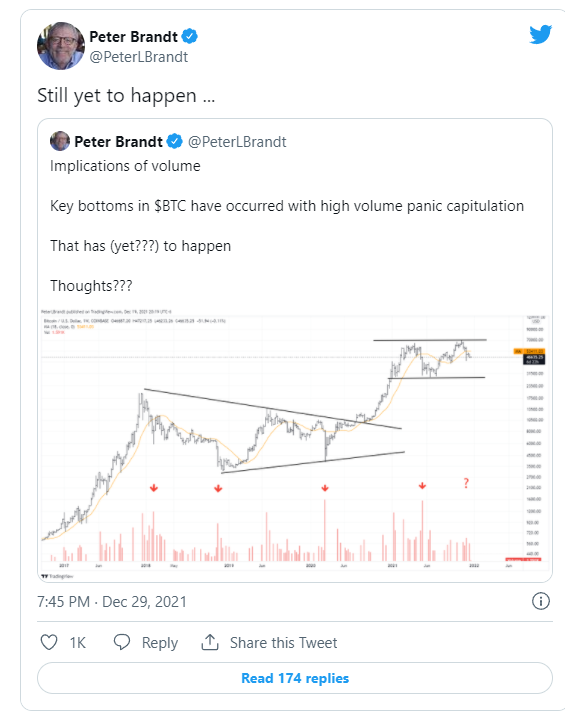
Task: Click the $BTC cashtag in the quoted text
Action: point(170,206)
